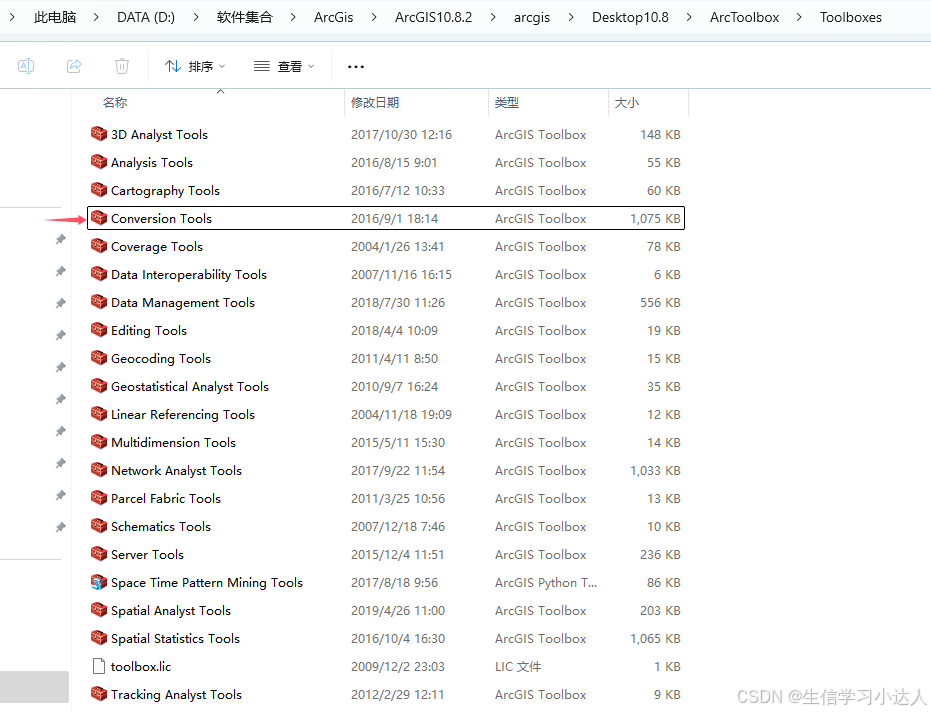Expand the chevron after ArcGIS10.8.2
Screen dimensions: 931x712
(x=493, y=17)
